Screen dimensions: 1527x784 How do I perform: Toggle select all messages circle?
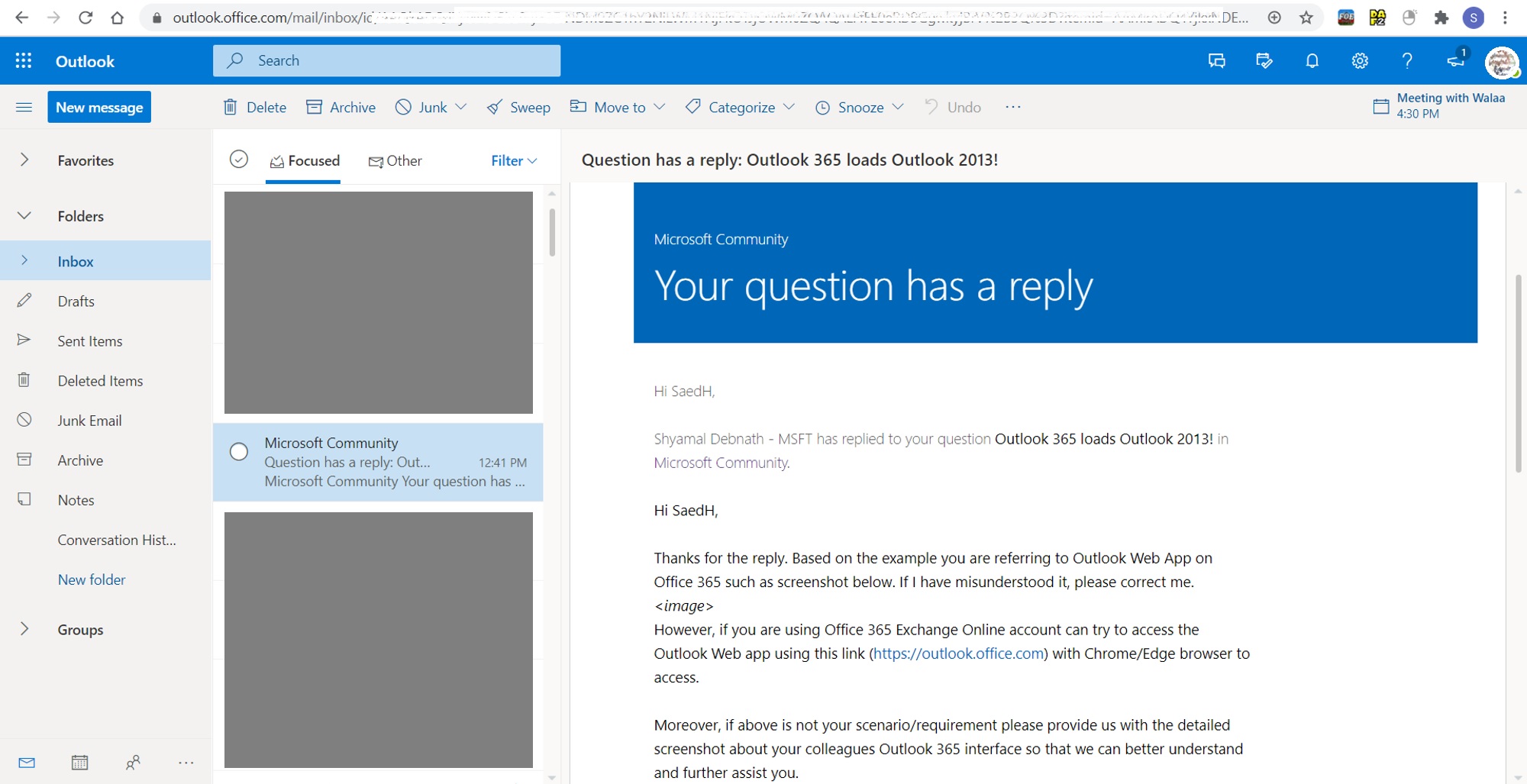click(239, 159)
